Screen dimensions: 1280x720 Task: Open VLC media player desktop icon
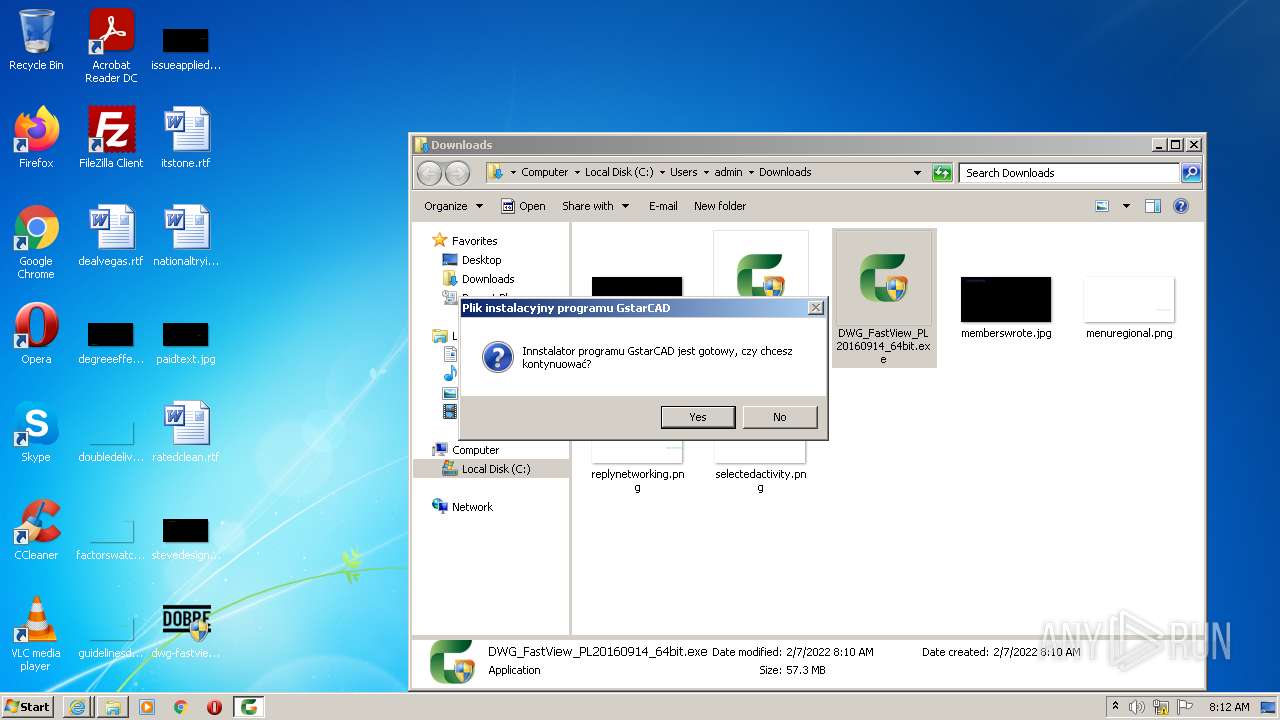36,634
